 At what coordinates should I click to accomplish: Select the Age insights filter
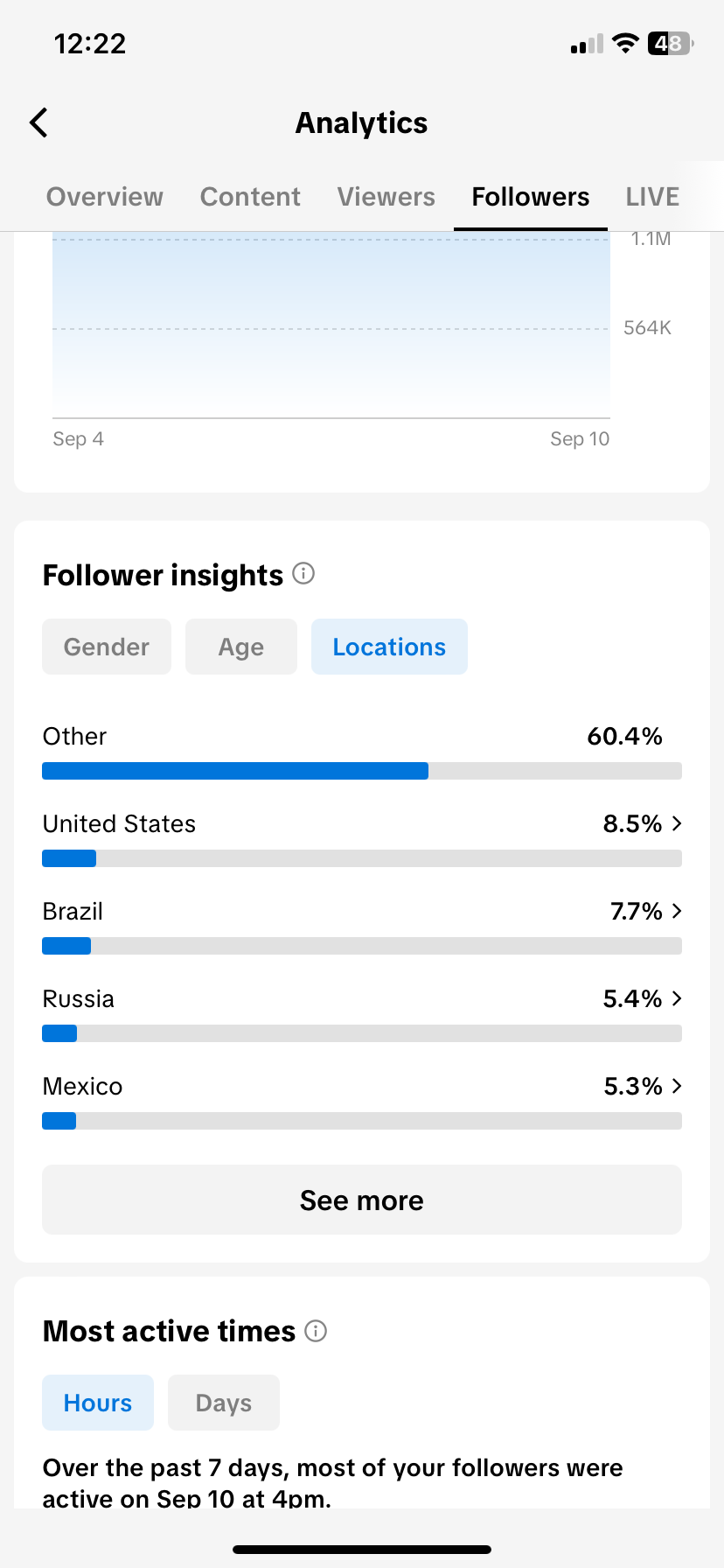coord(241,647)
